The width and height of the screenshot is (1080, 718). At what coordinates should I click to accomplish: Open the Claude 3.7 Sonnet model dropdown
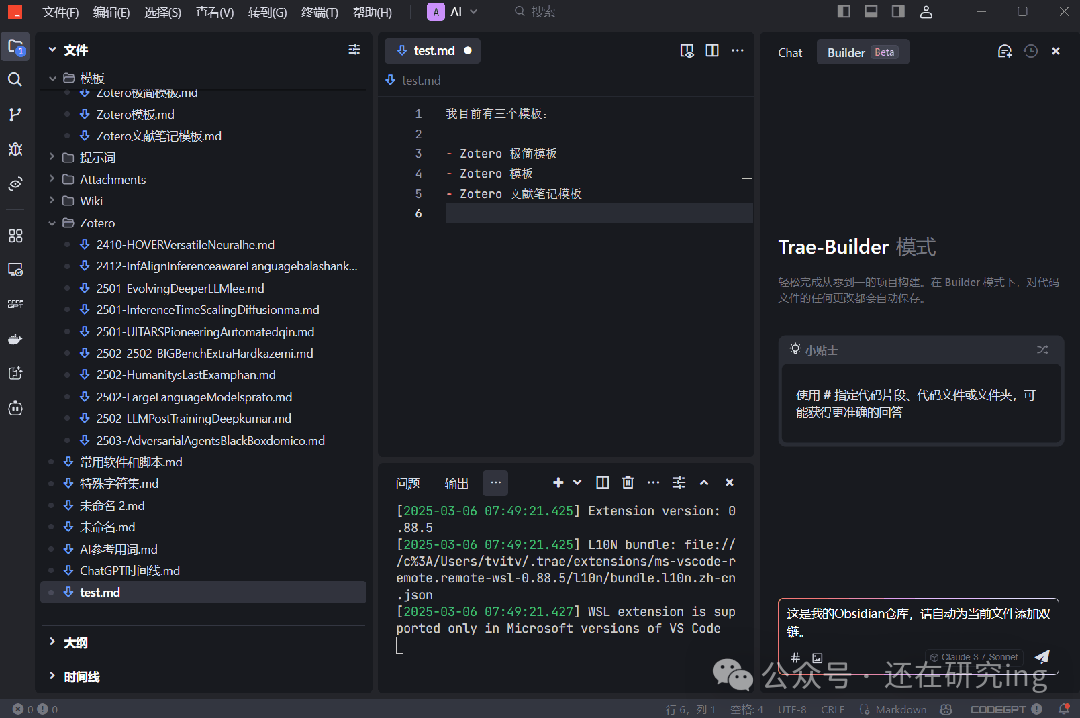973,657
